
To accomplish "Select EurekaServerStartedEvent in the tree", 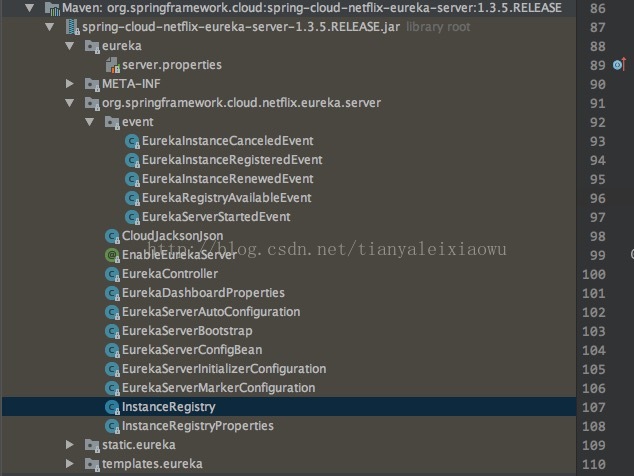I will pos(216,217).
